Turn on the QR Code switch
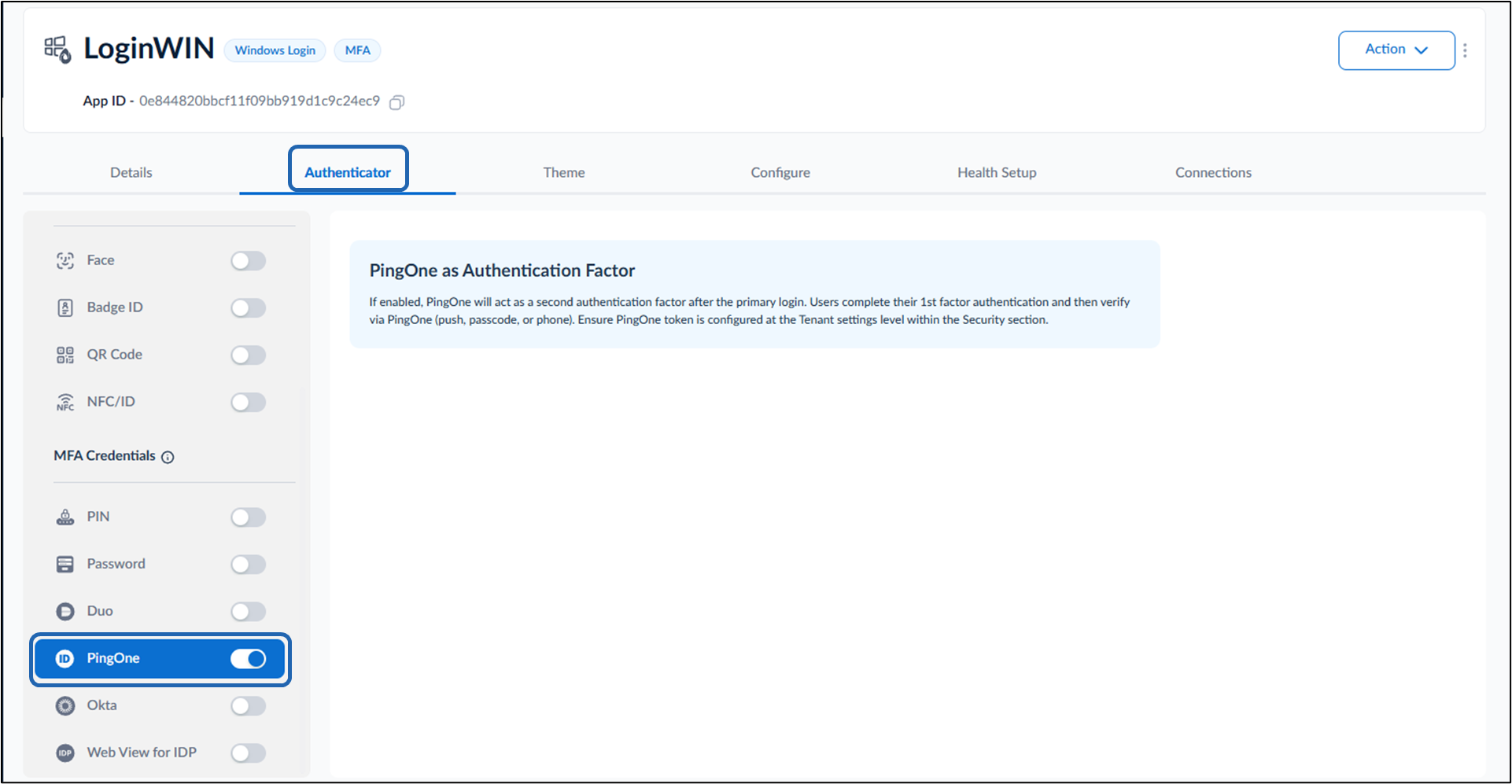Screen dimensions: 1512x784 tap(249, 355)
